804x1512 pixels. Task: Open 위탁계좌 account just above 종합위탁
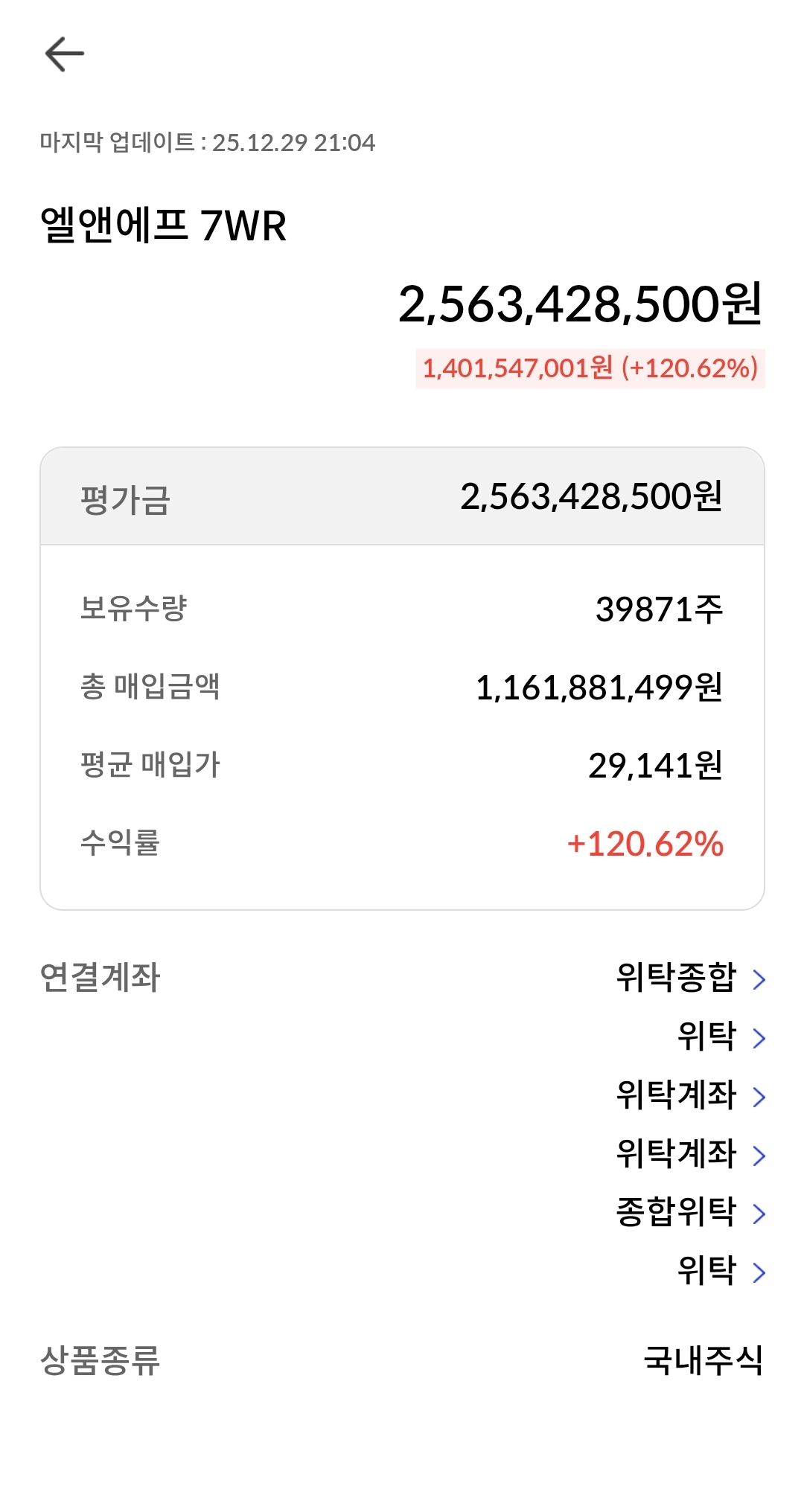676,1154
